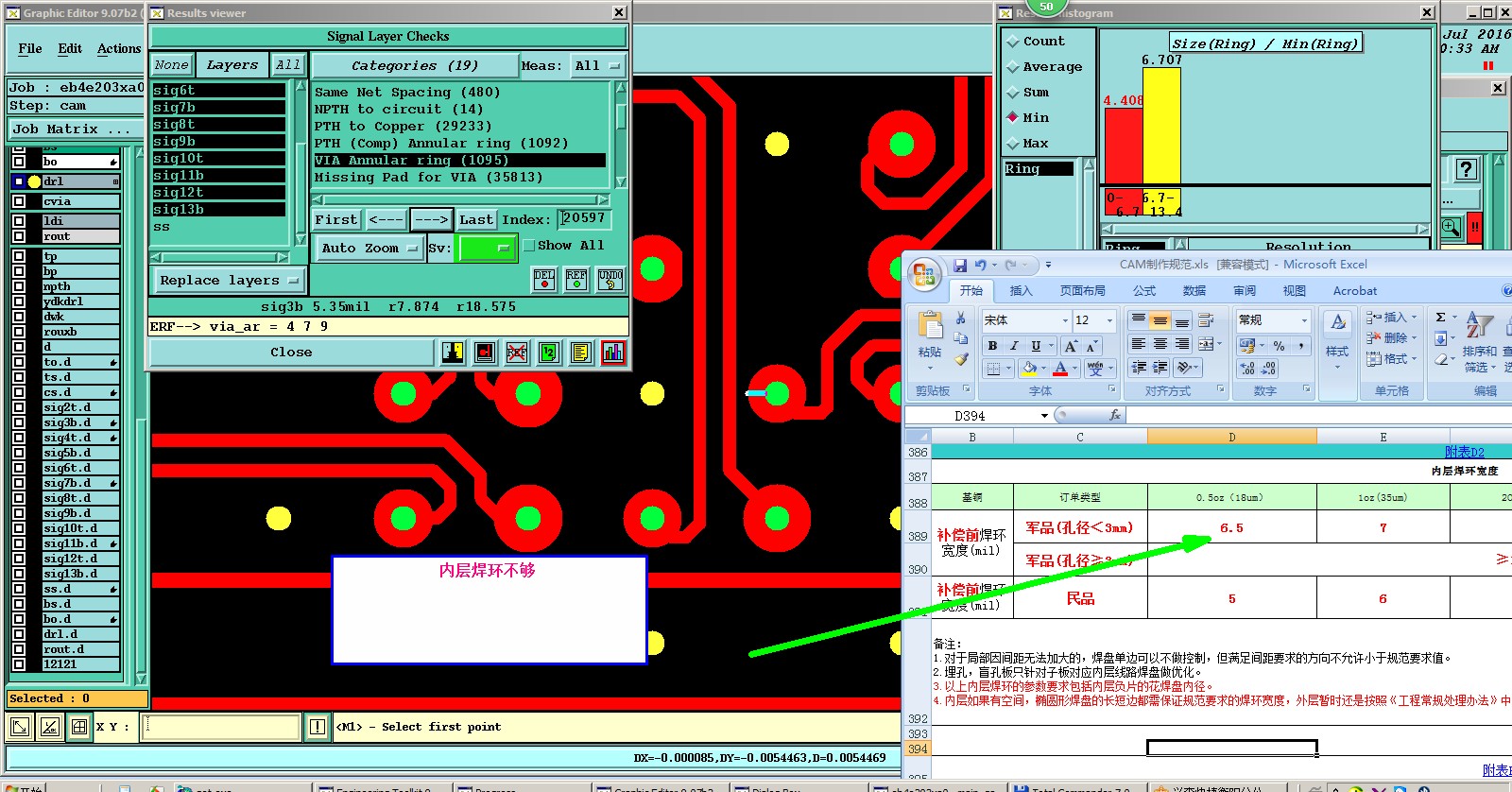1512x792 pixels.
Task: Click the Close button in Results viewer
Action: (x=291, y=353)
